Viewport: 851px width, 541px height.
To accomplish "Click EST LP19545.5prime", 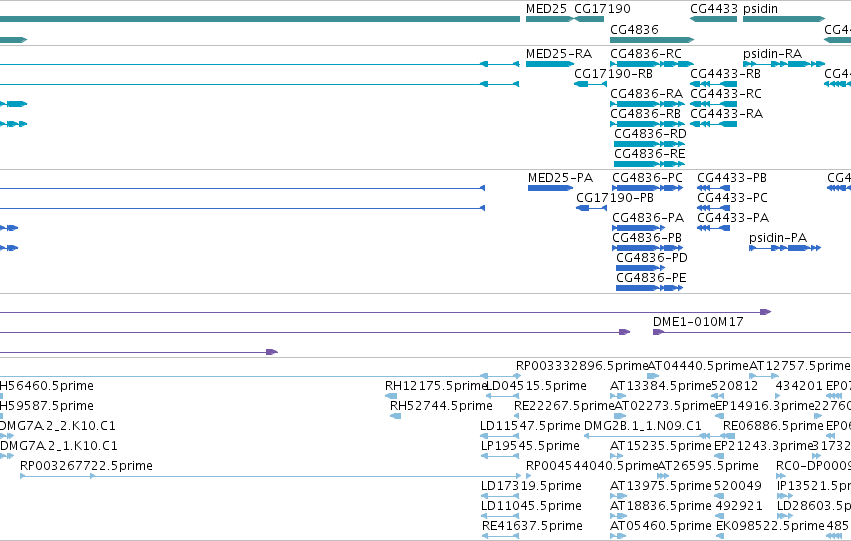I will pyautogui.click(x=530, y=446).
